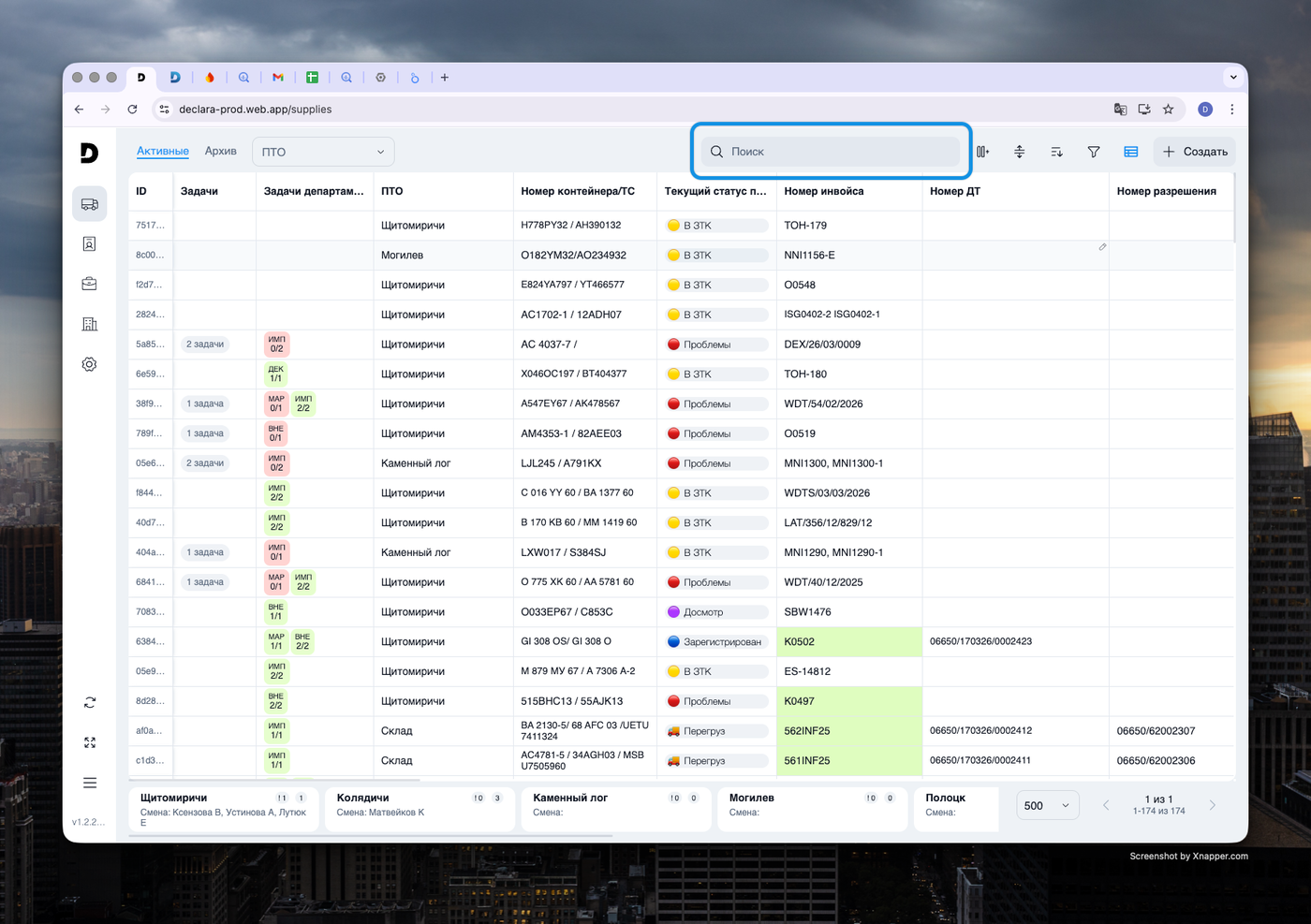Click the green K0497 invoice cell
Screen dimensions: 1311x924
pyautogui.click(x=849, y=701)
